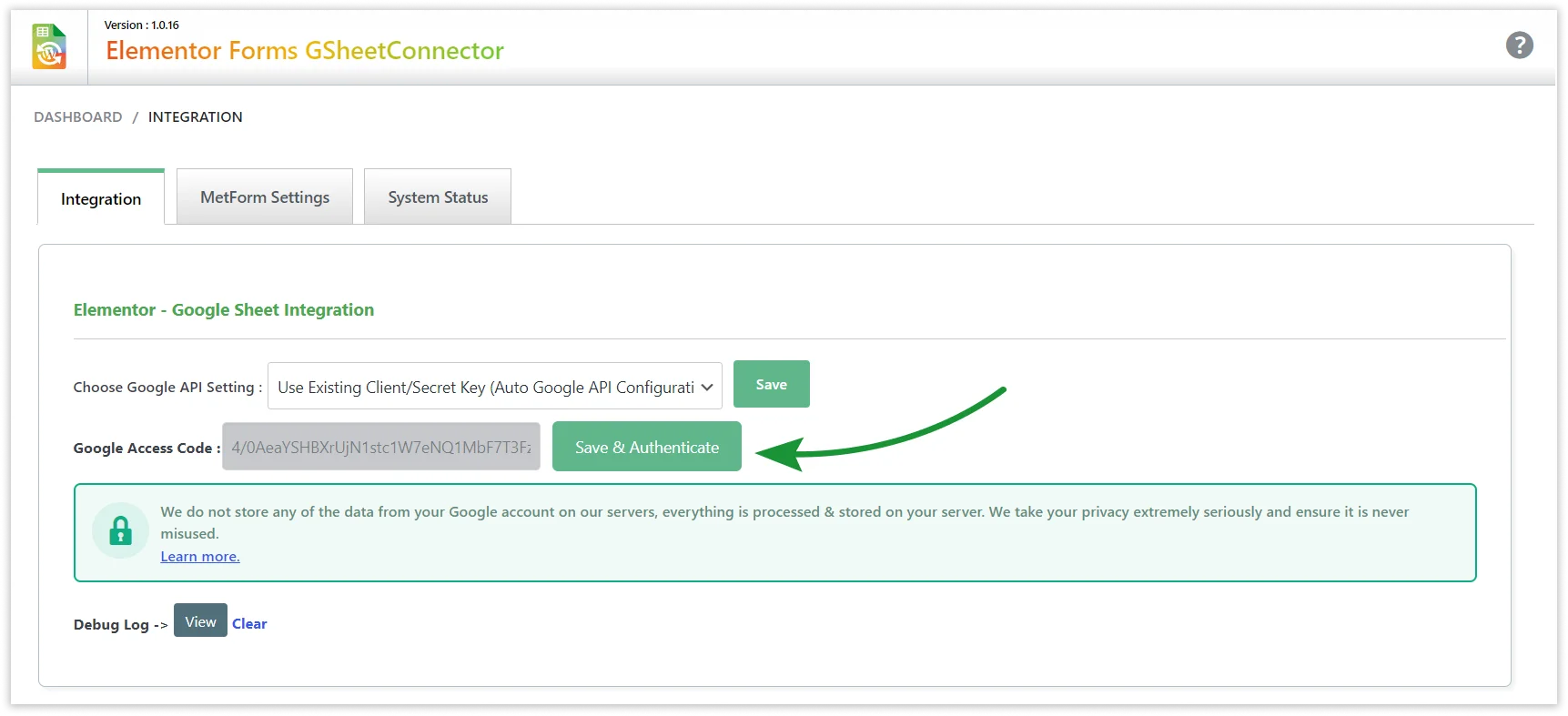Viewport: 1568px width, 716px height.
Task: Clear the debug log
Action: point(249,623)
